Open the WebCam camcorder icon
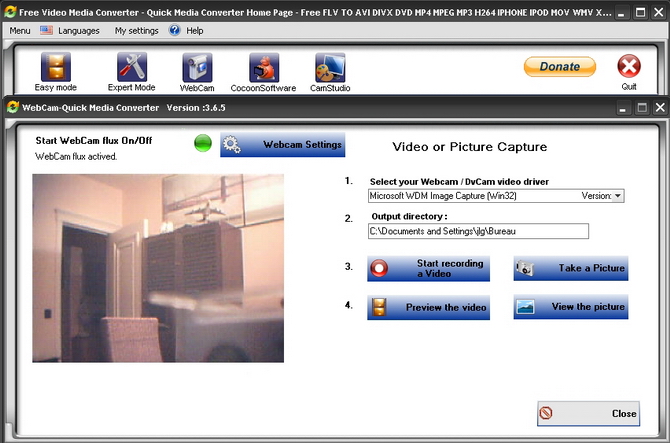The width and height of the screenshot is (670, 443). 197,67
